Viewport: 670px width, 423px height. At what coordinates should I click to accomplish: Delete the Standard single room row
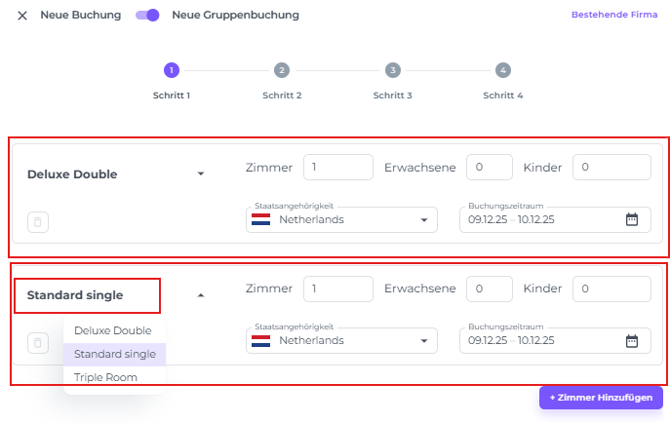38,343
